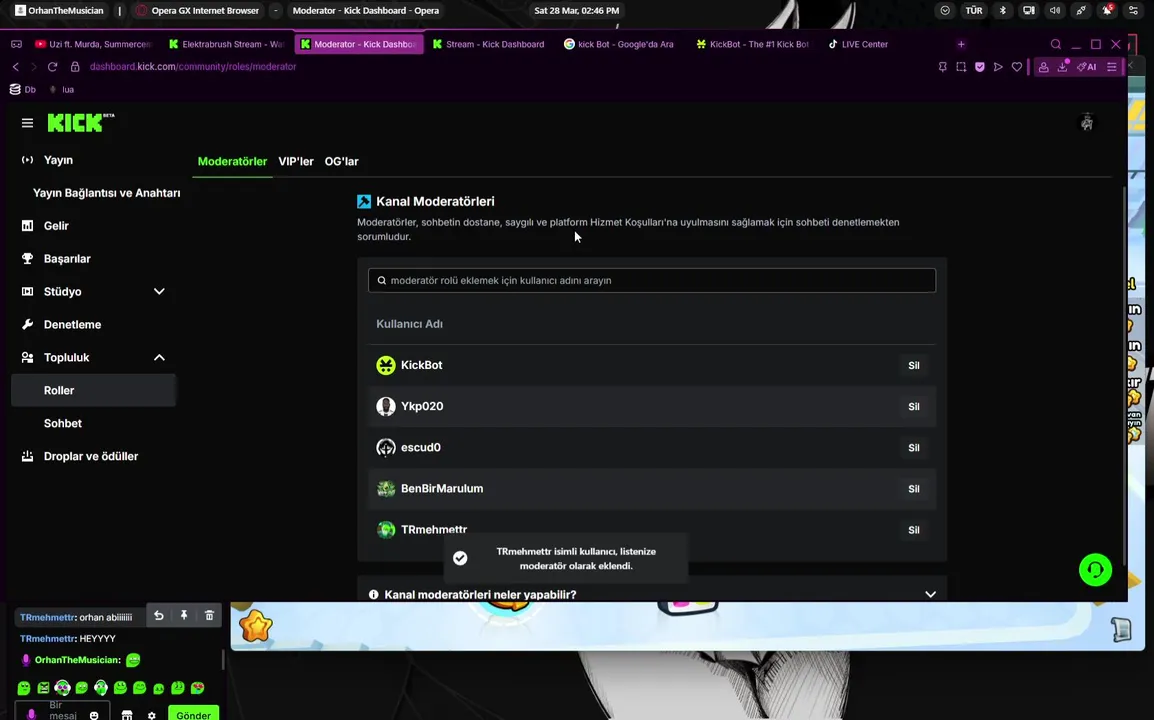Reload the page in Opera
This screenshot has width=1154, height=720.
tap(52, 66)
